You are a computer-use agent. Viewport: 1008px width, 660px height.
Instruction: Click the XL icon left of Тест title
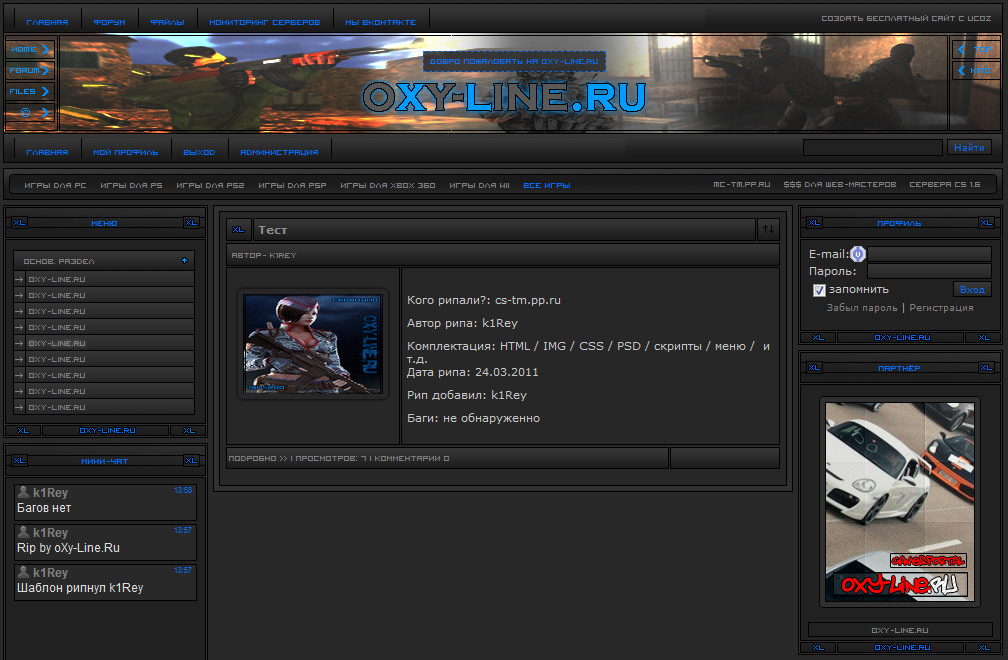pyautogui.click(x=238, y=229)
